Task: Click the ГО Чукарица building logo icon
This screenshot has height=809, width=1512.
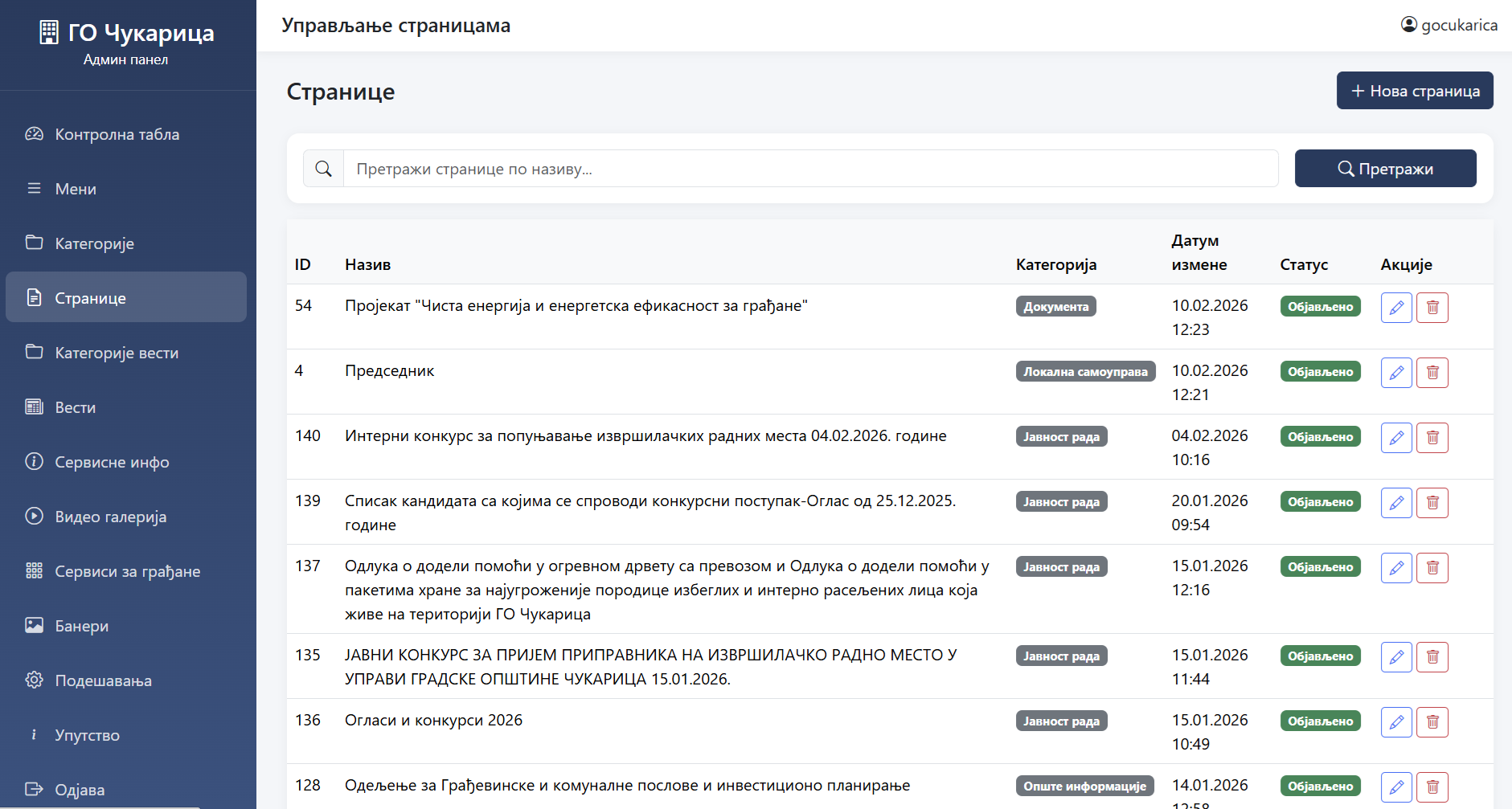Action: (49, 32)
